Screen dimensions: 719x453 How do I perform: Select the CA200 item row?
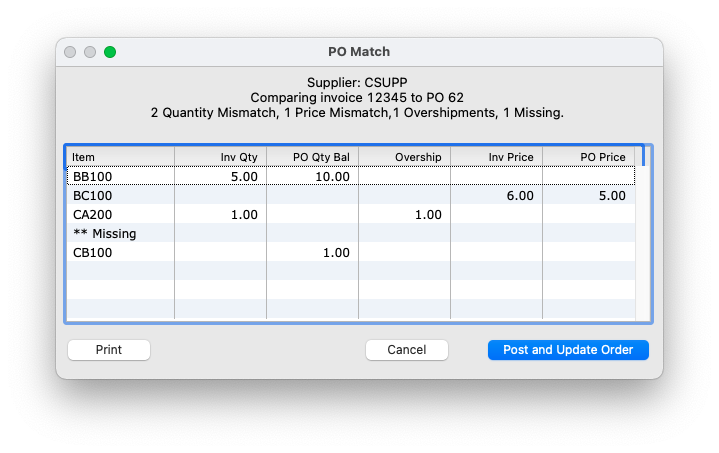click(351, 215)
